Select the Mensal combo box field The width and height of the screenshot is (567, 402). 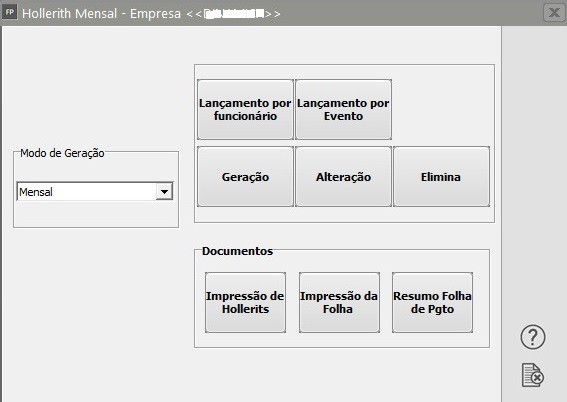[95, 192]
